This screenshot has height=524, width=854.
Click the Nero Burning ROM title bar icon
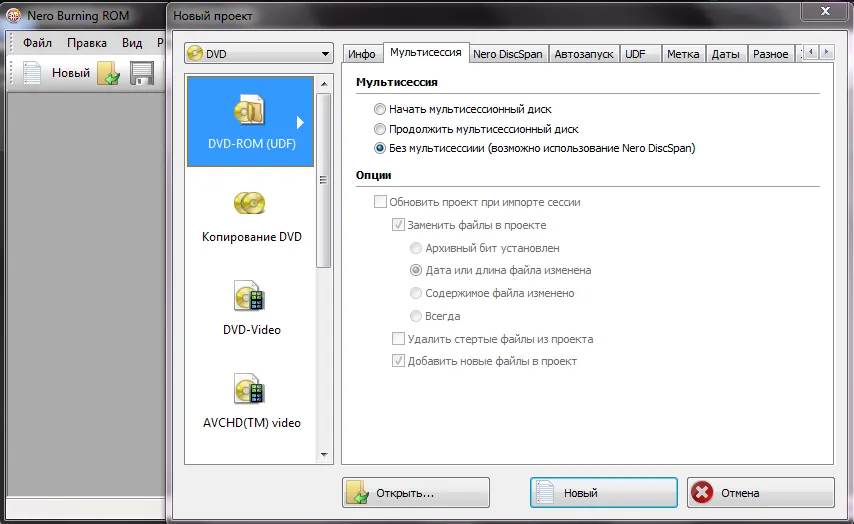(13, 15)
